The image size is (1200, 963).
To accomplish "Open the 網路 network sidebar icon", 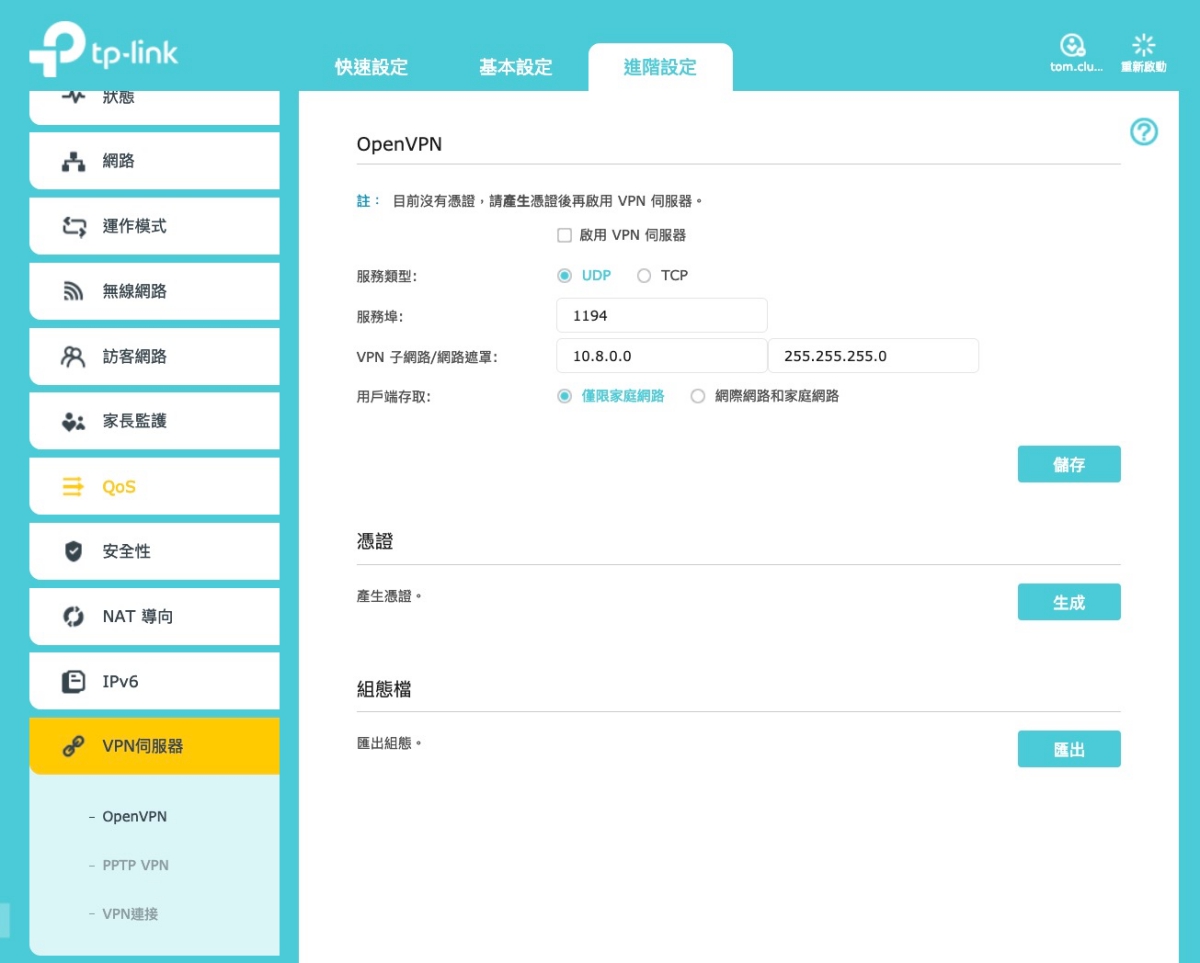I will click(x=74, y=162).
